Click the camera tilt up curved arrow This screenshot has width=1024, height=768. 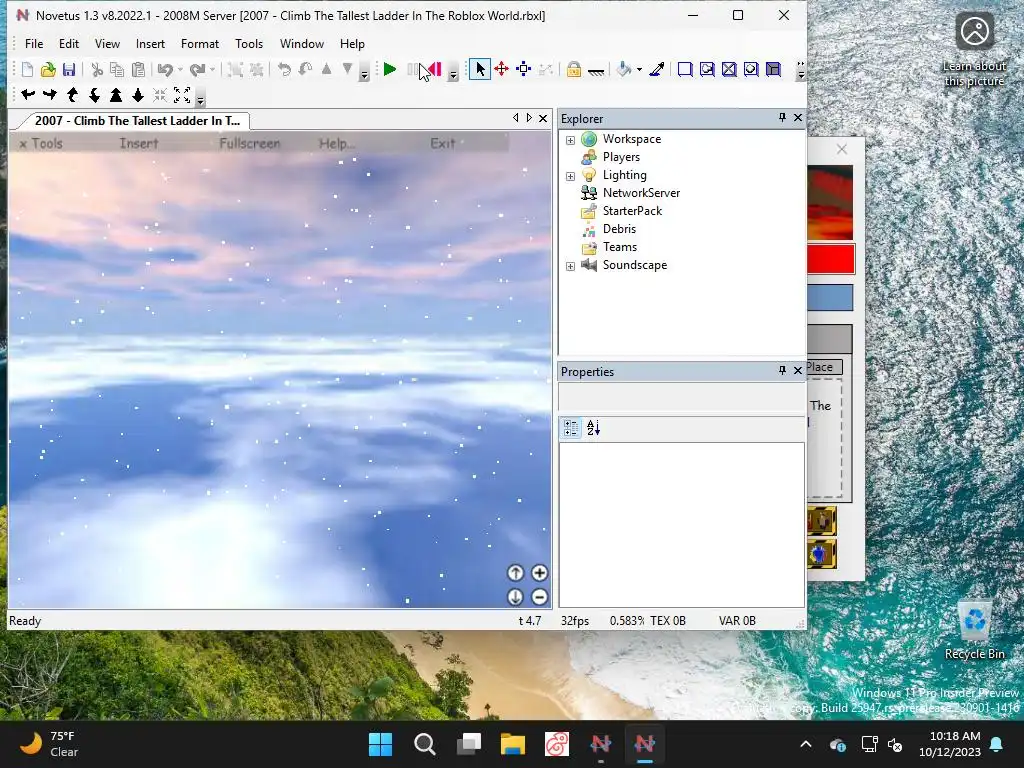[72, 95]
